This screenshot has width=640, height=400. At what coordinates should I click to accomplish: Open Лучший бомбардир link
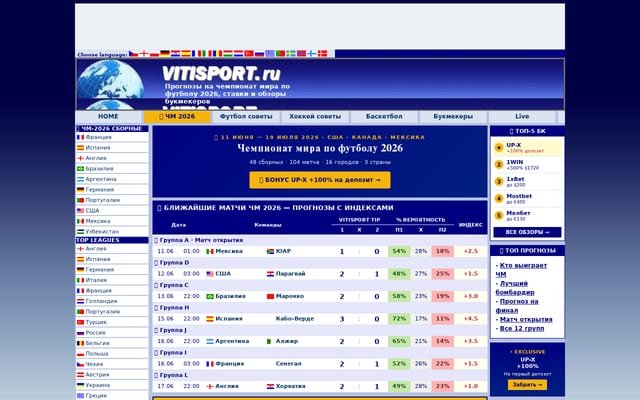[x=515, y=288]
